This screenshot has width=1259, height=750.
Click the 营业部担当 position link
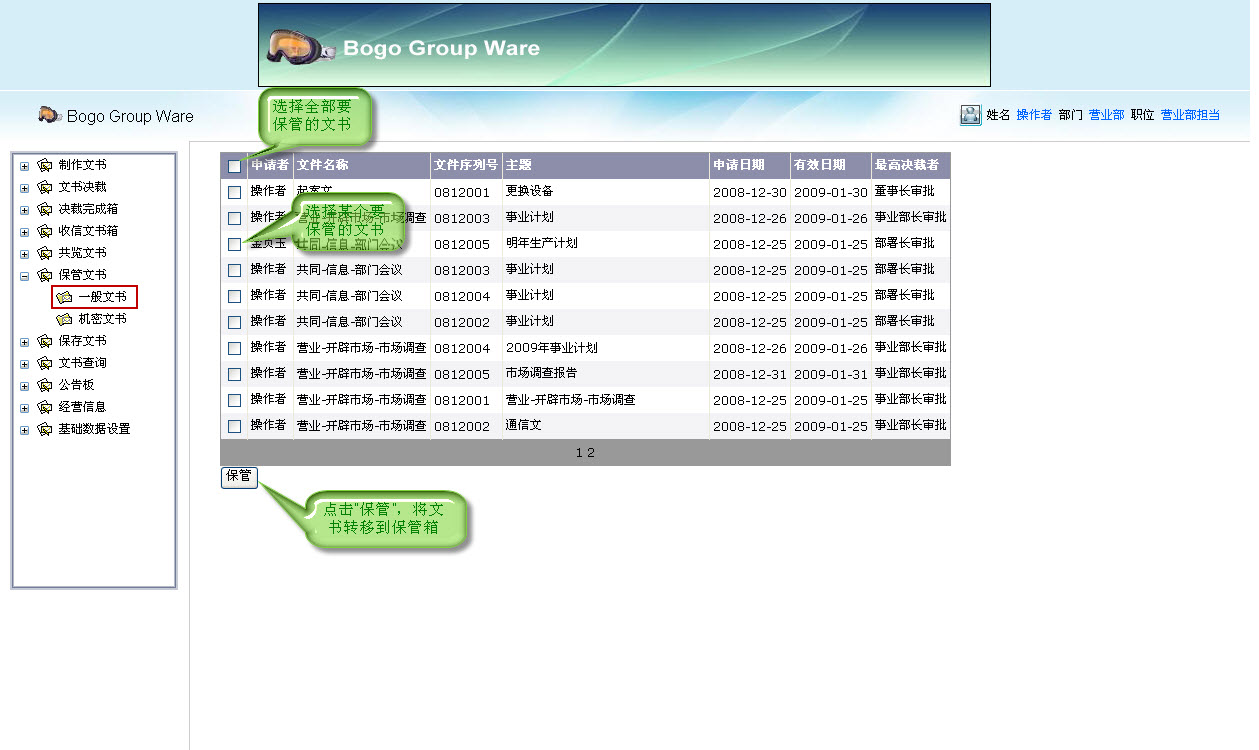click(1190, 115)
